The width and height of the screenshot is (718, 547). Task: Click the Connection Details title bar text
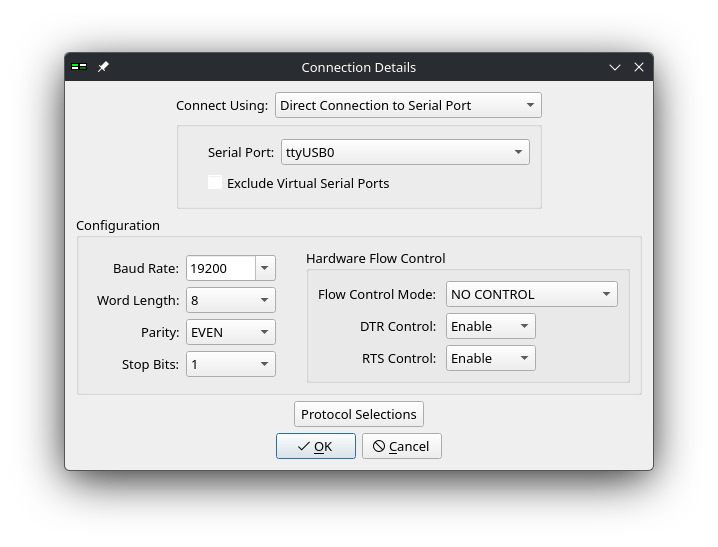[x=358, y=67]
